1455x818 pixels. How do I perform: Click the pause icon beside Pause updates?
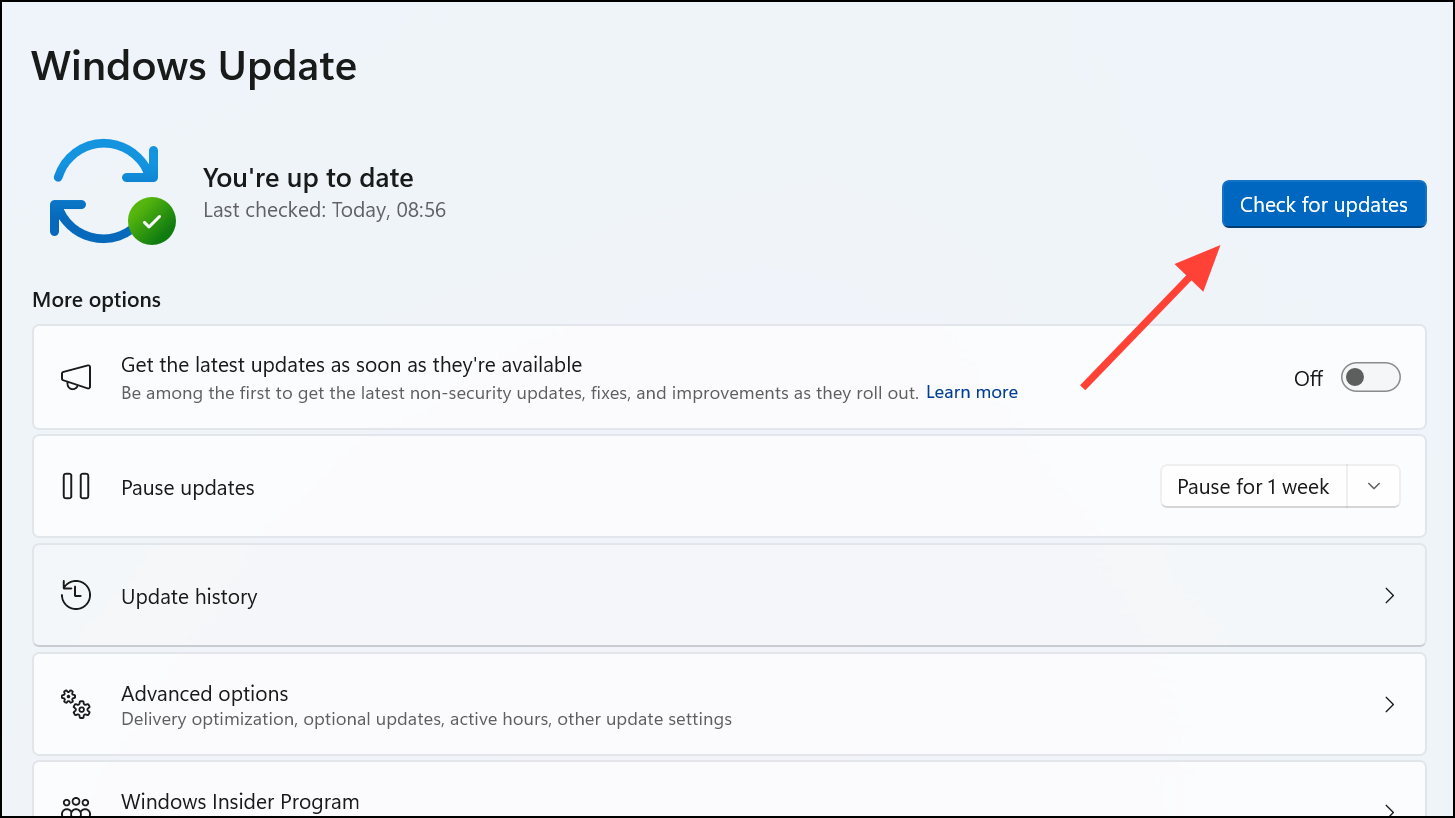(x=76, y=487)
